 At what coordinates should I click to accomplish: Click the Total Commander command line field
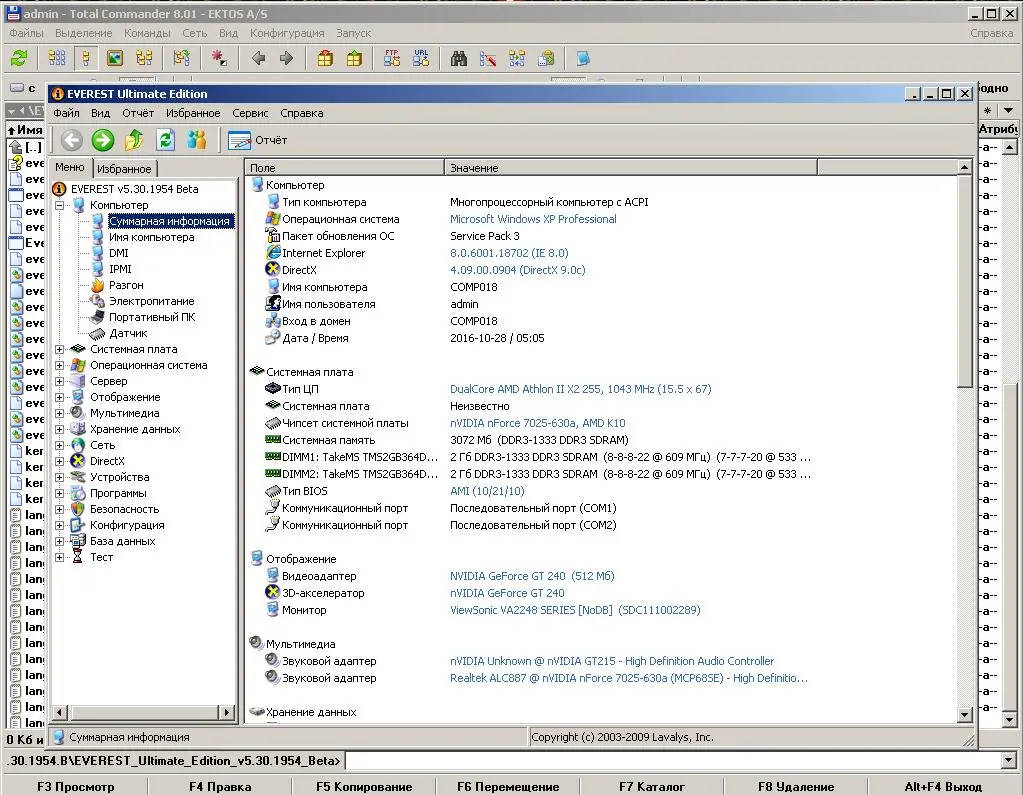[673, 760]
